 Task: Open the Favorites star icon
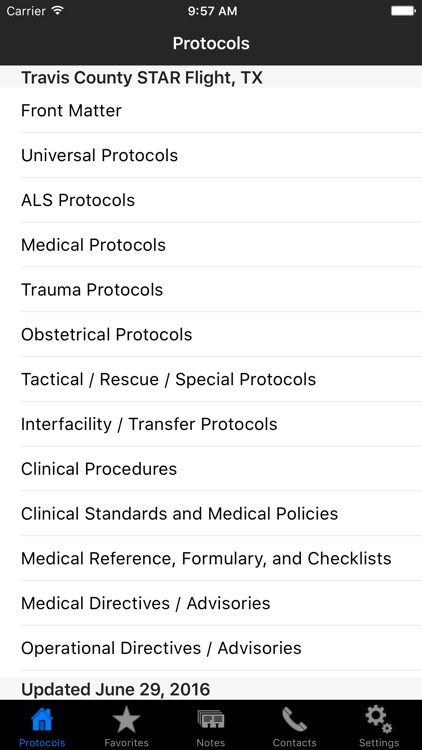click(x=126, y=720)
